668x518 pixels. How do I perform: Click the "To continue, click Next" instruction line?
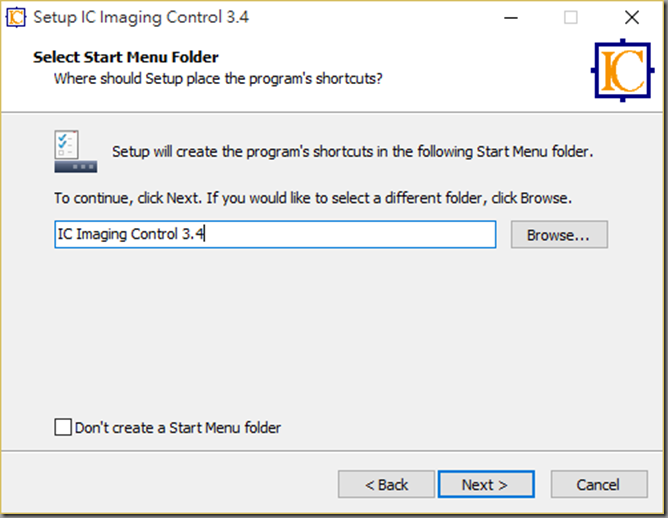[313, 198]
